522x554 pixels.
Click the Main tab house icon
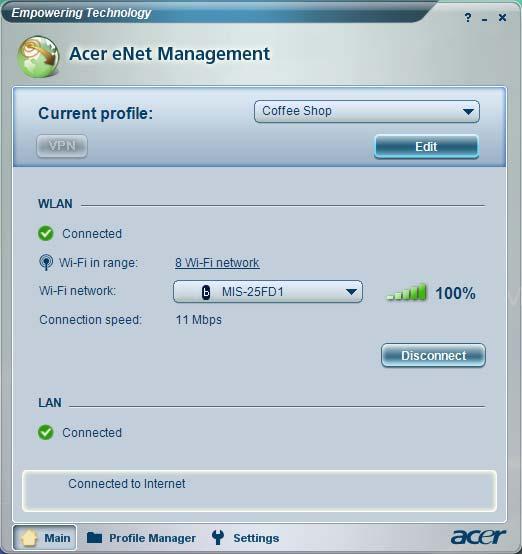pos(29,537)
